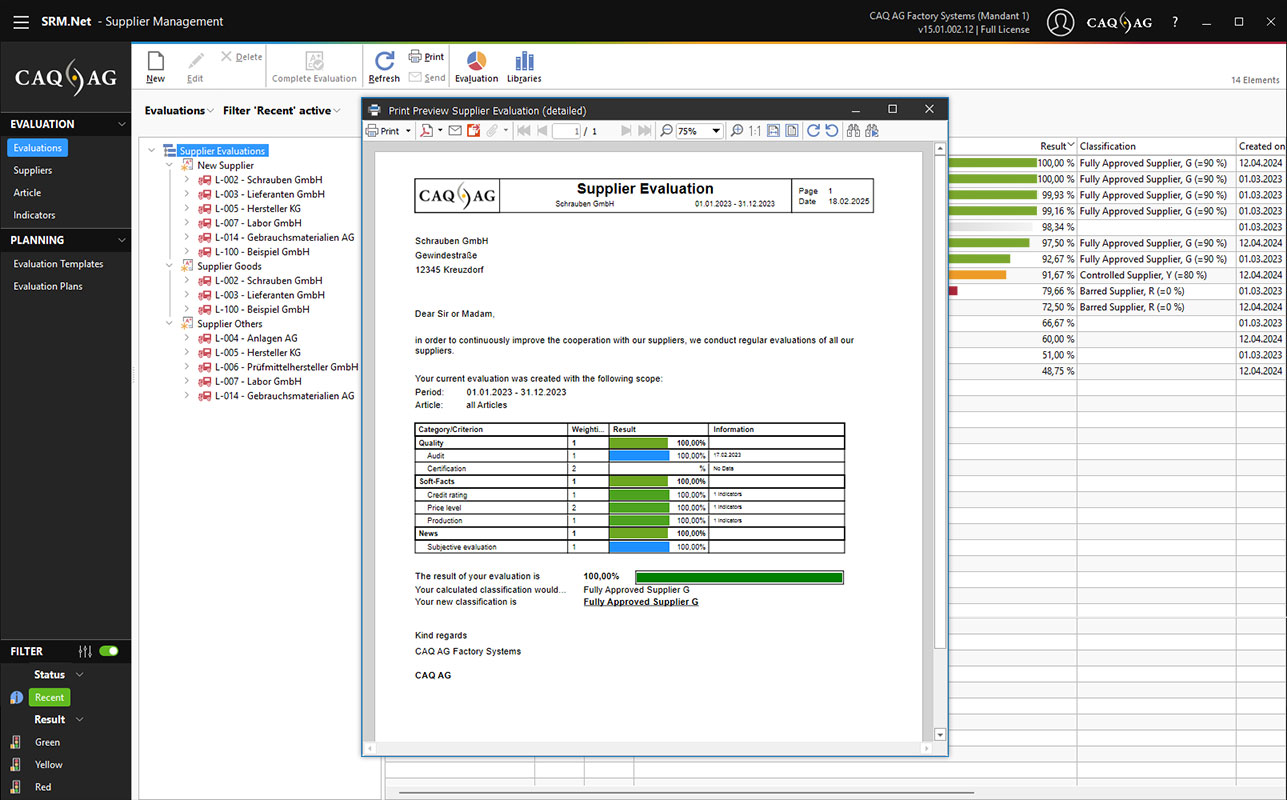Click the Classification column header
The image size is (1287, 800).
(x=1107, y=146)
